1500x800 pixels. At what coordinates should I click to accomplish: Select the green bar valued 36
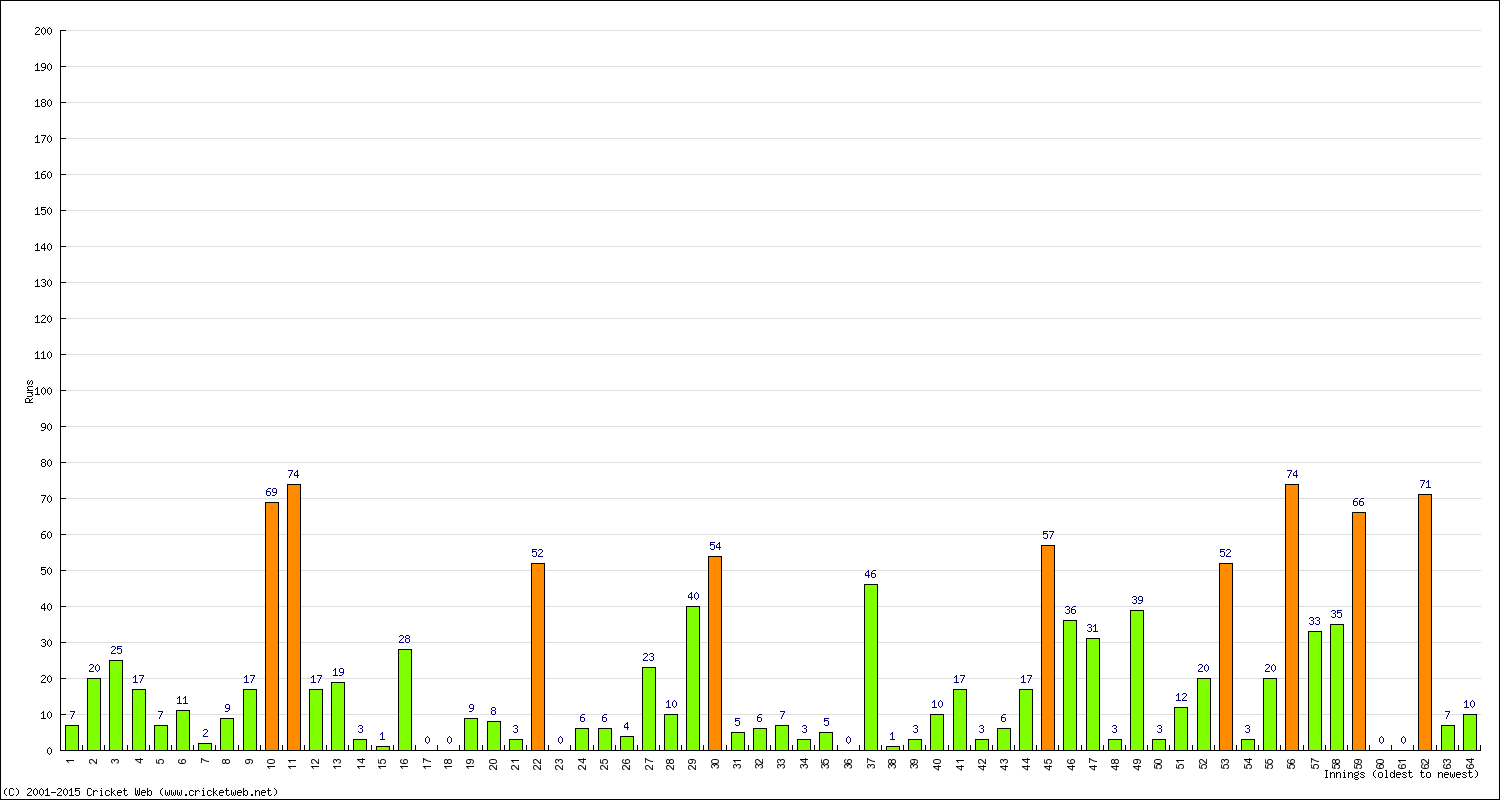[1070, 686]
